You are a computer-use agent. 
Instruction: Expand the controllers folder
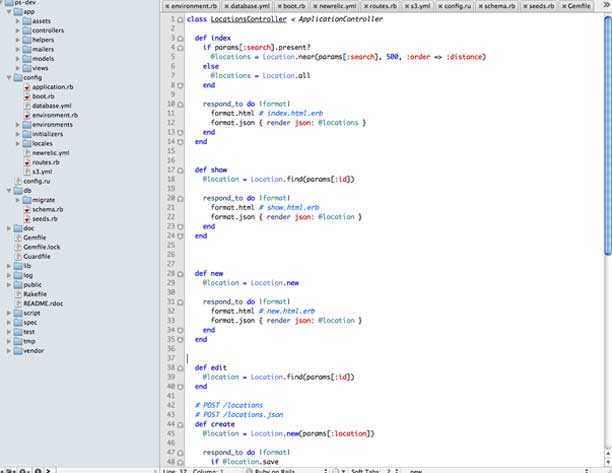[x=17, y=30]
